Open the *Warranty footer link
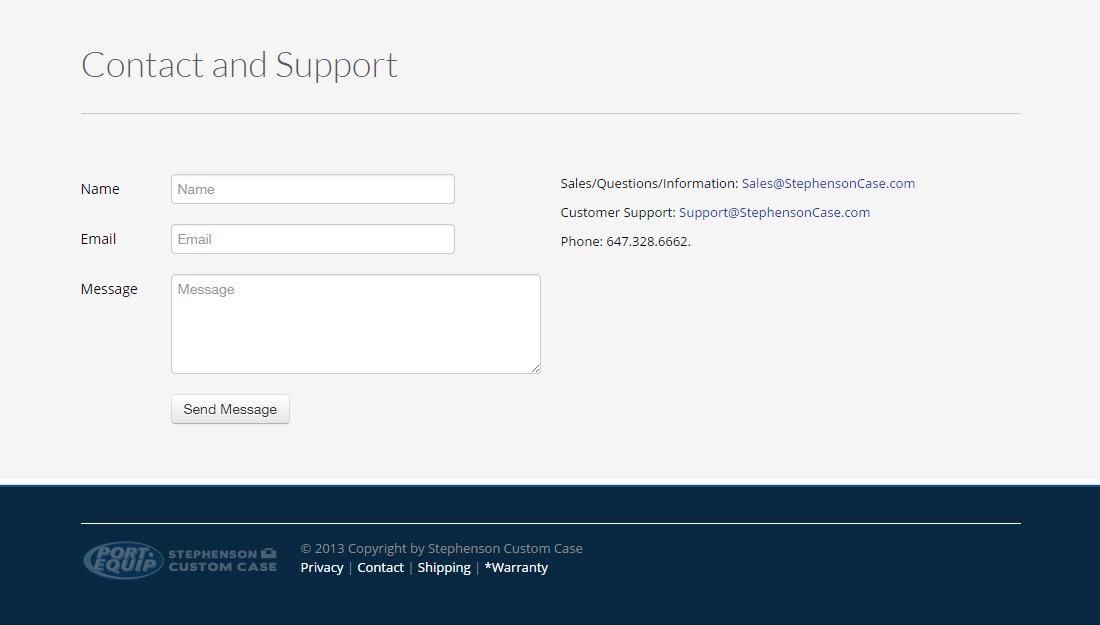The image size is (1100, 625). (516, 567)
